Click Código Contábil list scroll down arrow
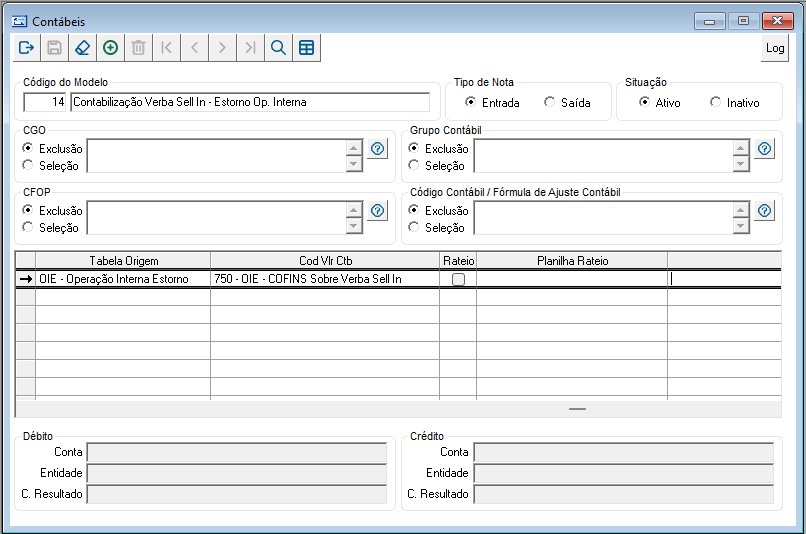Viewport: 806px width, 534px height. click(x=740, y=226)
